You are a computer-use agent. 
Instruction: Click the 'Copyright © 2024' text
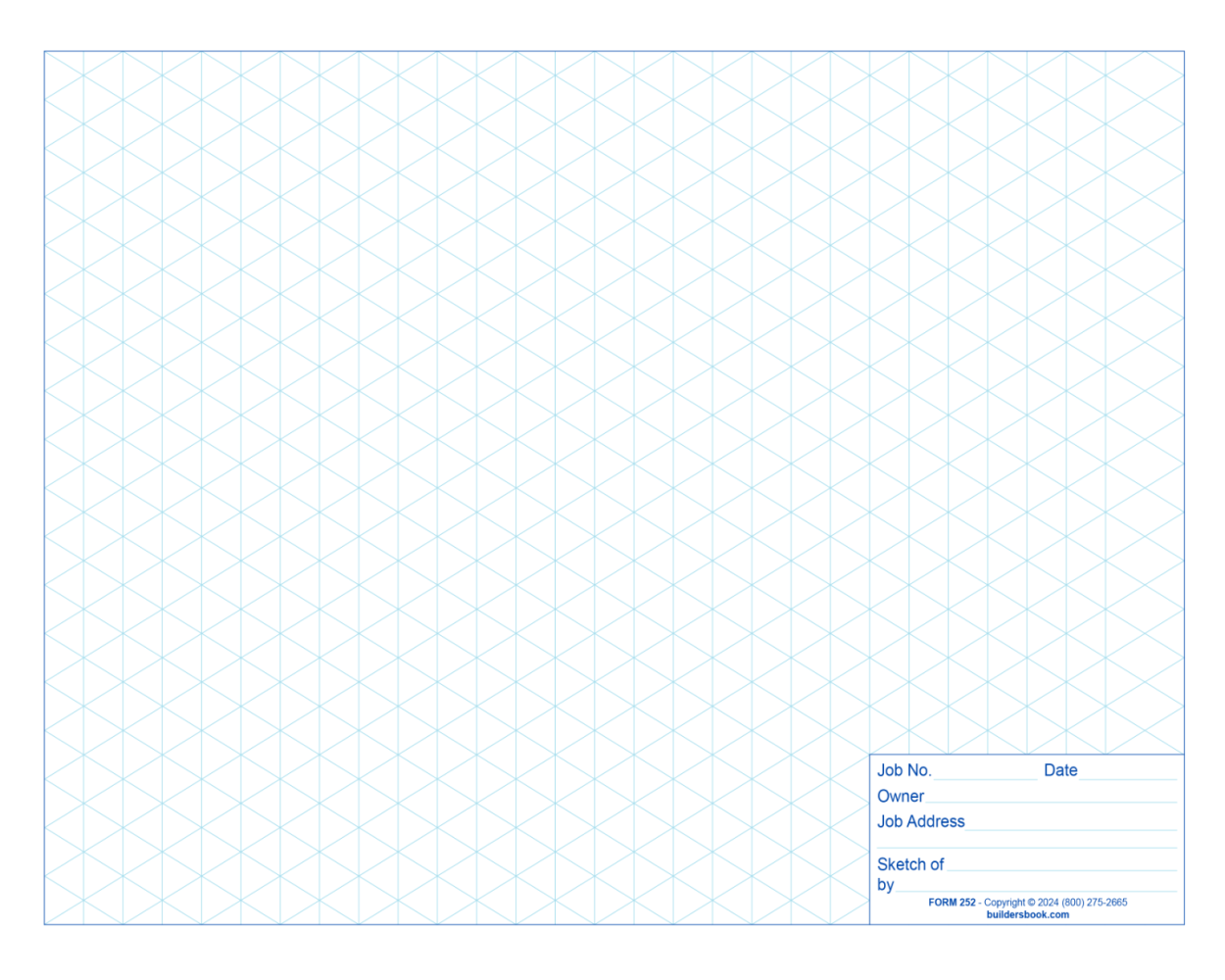[x=1021, y=903]
